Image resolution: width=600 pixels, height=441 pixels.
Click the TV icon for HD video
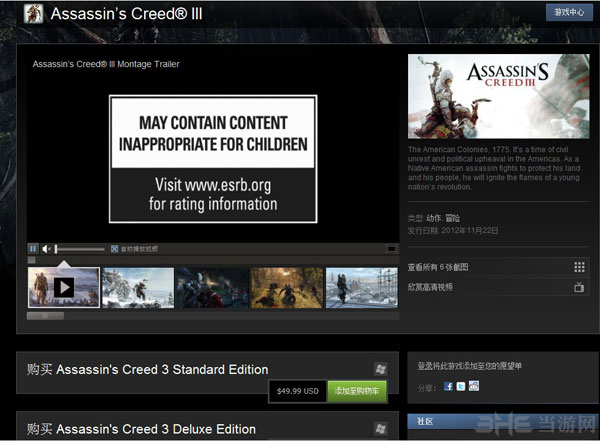coord(579,287)
